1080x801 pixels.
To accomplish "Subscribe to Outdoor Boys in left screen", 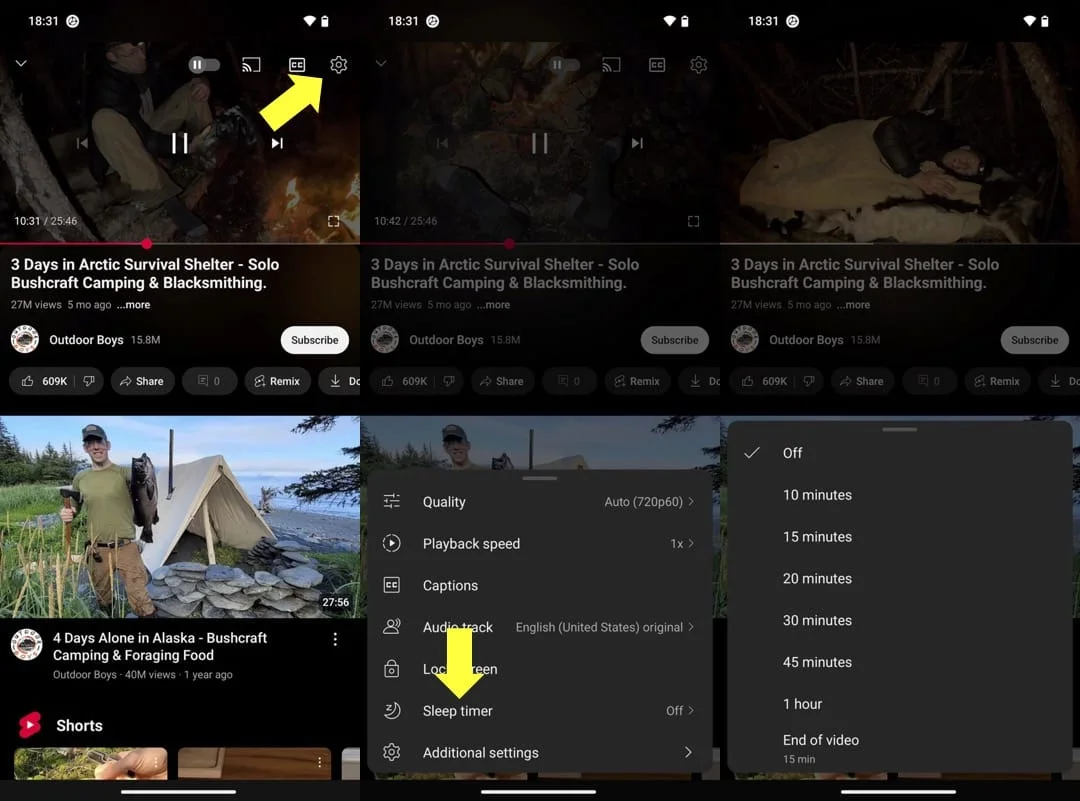I will pyautogui.click(x=315, y=340).
